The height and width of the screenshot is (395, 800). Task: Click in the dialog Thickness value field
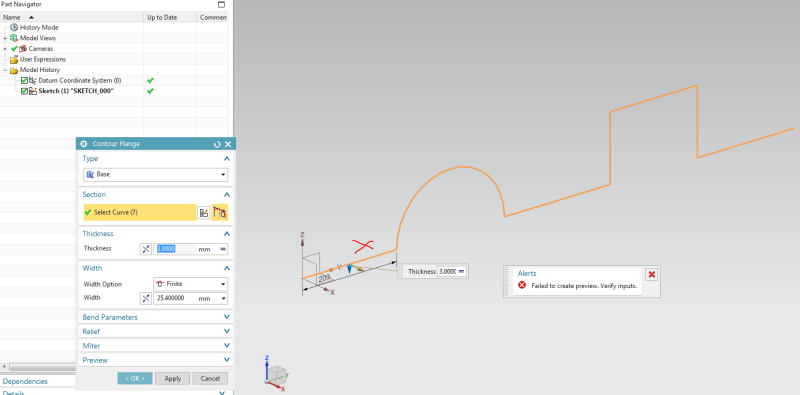click(x=175, y=249)
